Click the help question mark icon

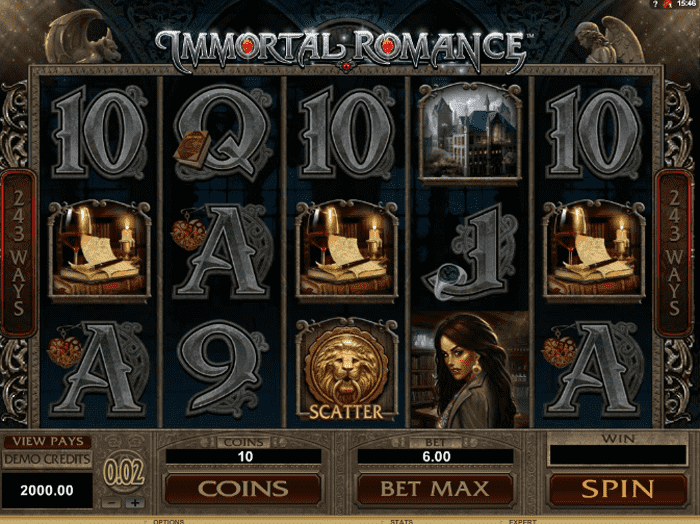655,4
